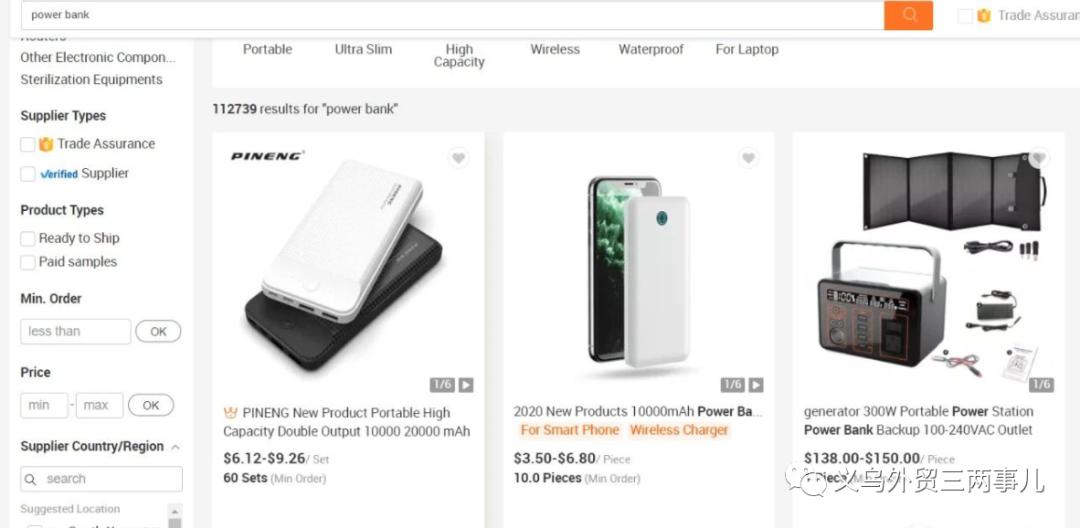Click heart icon on 10000mAh power bank
Viewport: 1080px width, 528px height.
[x=748, y=158]
